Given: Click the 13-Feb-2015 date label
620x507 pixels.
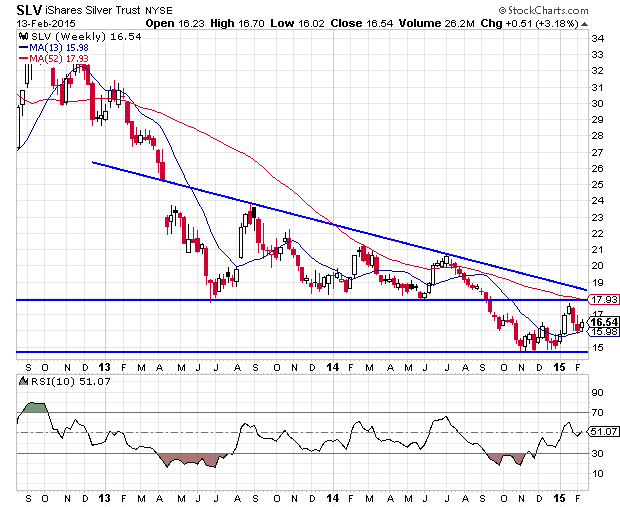Looking at the screenshot, I should pos(45,23).
